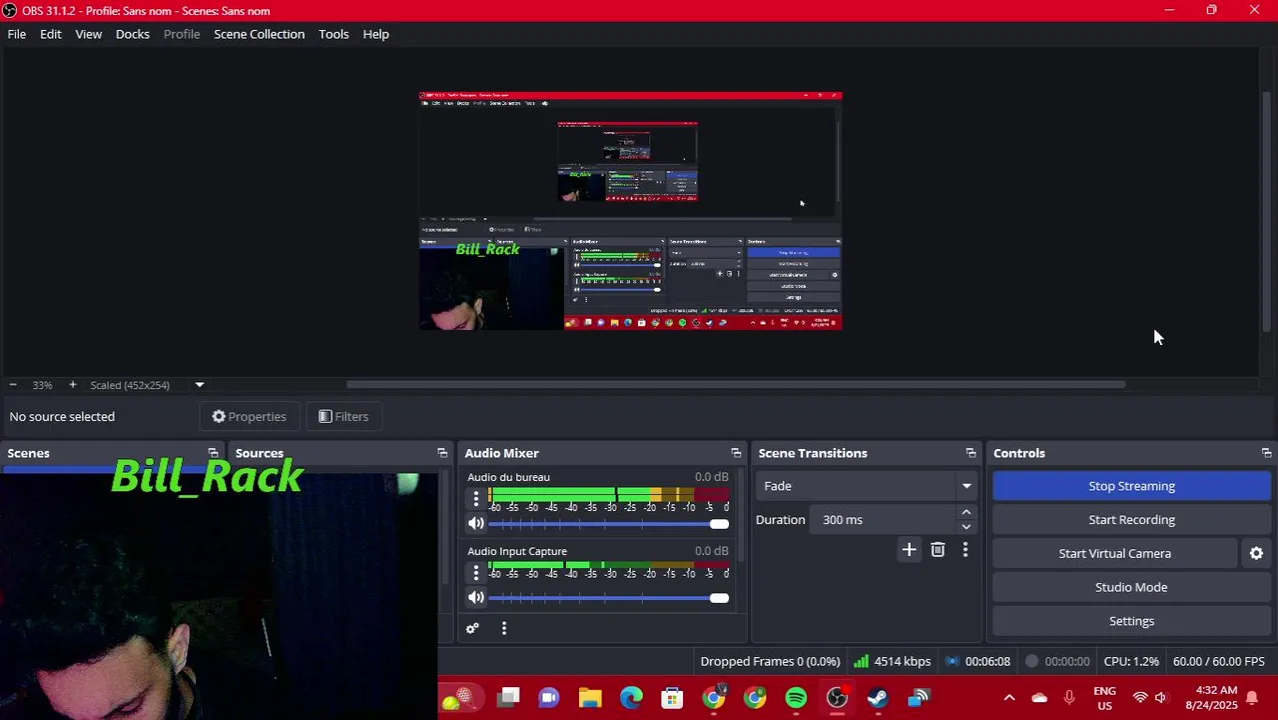Open virtual camera settings gear
This screenshot has height=720, width=1278.
click(x=1256, y=554)
